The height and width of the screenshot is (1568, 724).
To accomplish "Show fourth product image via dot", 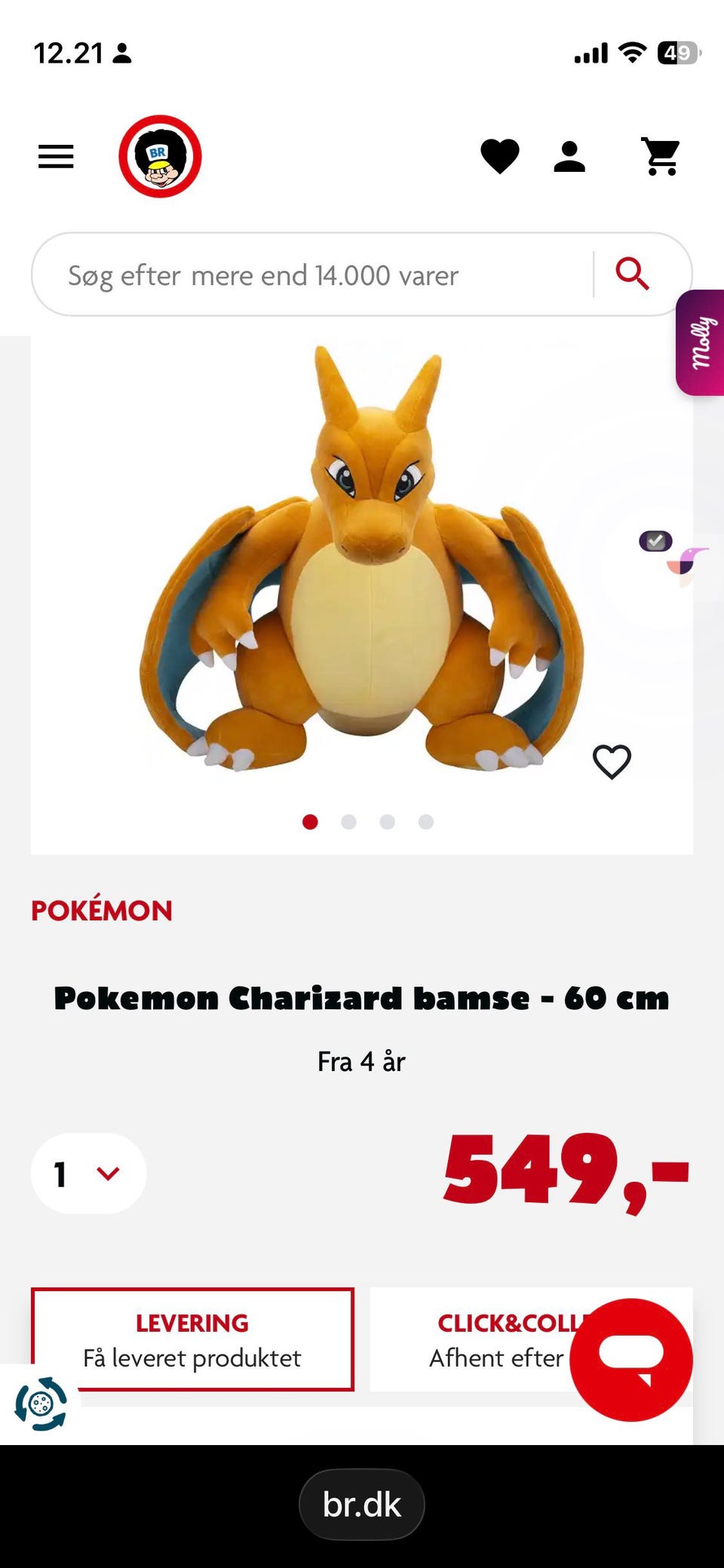I will coord(426,822).
